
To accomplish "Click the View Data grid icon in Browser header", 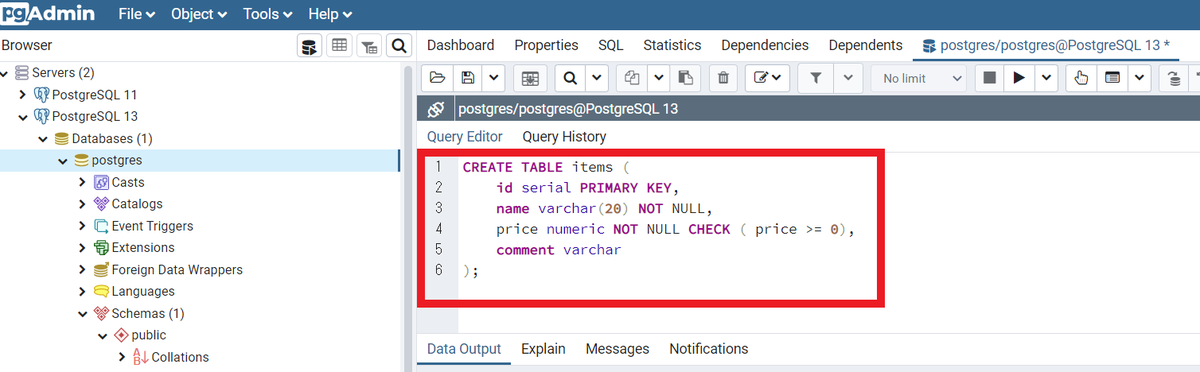I will pyautogui.click(x=340, y=45).
